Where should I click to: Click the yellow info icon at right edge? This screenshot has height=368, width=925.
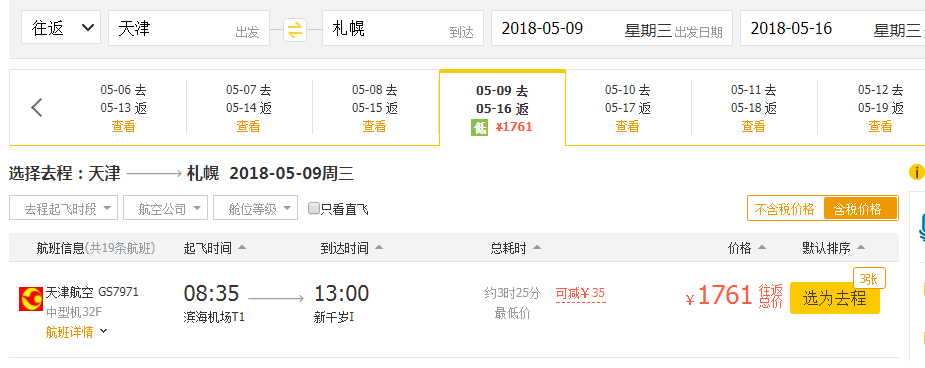click(x=916, y=172)
